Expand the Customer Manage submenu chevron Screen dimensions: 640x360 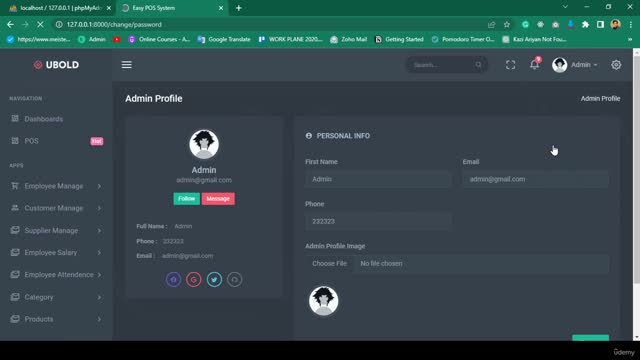pyautogui.click(x=99, y=208)
